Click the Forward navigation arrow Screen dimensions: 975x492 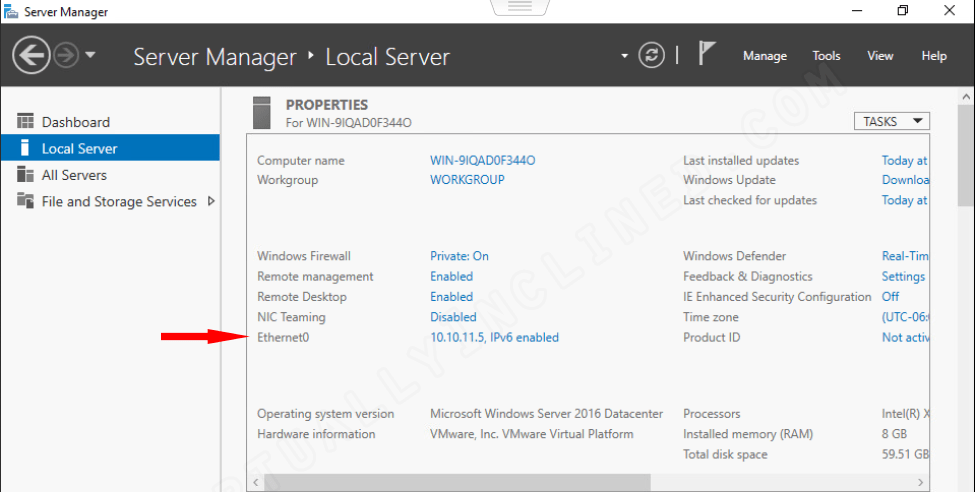click(66, 55)
